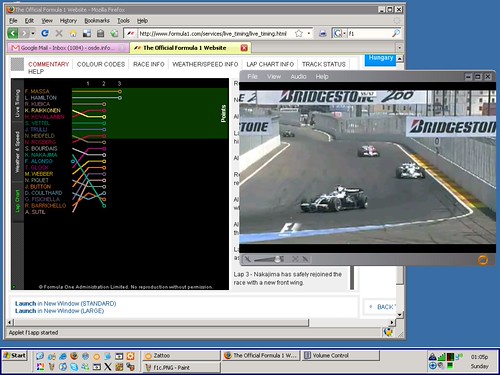This screenshot has height=375, width=500.
Task: Click the Firefox quick launch icon
Action: (x=74, y=356)
